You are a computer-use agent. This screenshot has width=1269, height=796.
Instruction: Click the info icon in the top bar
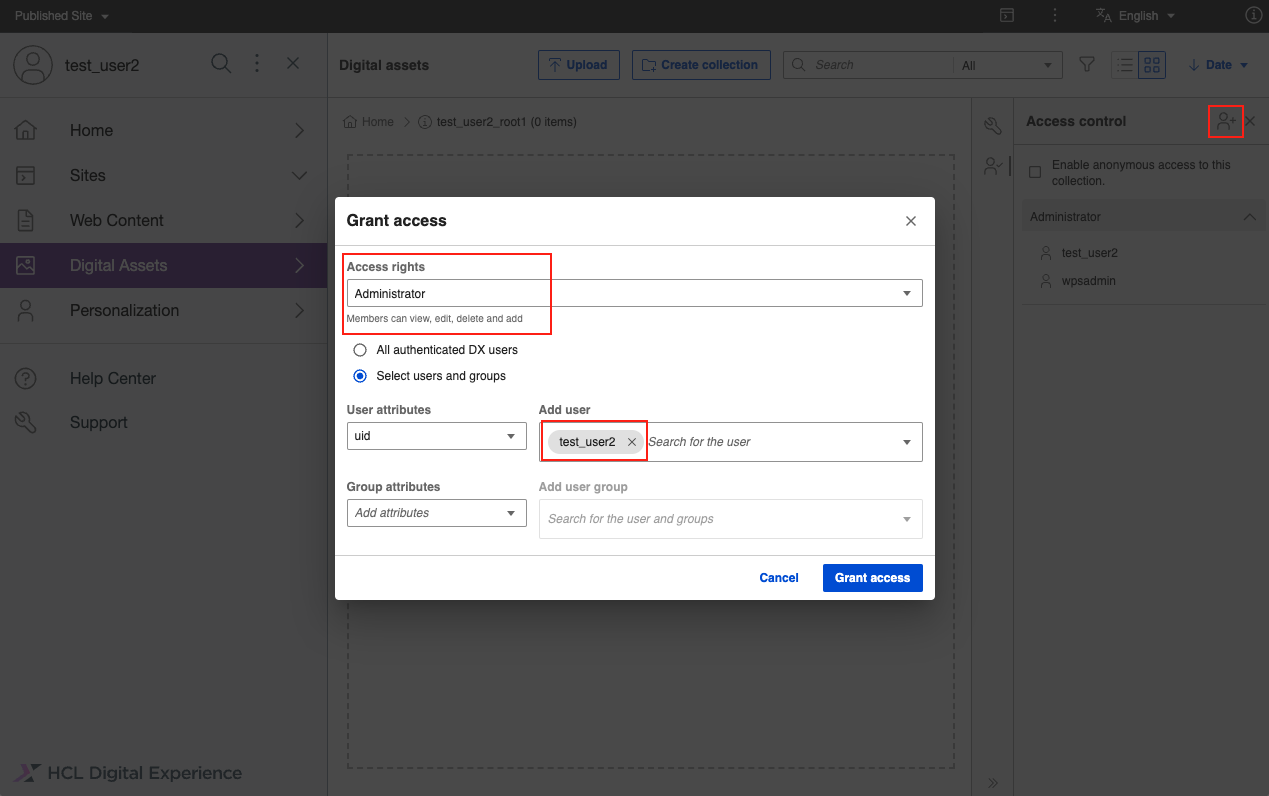(1253, 15)
